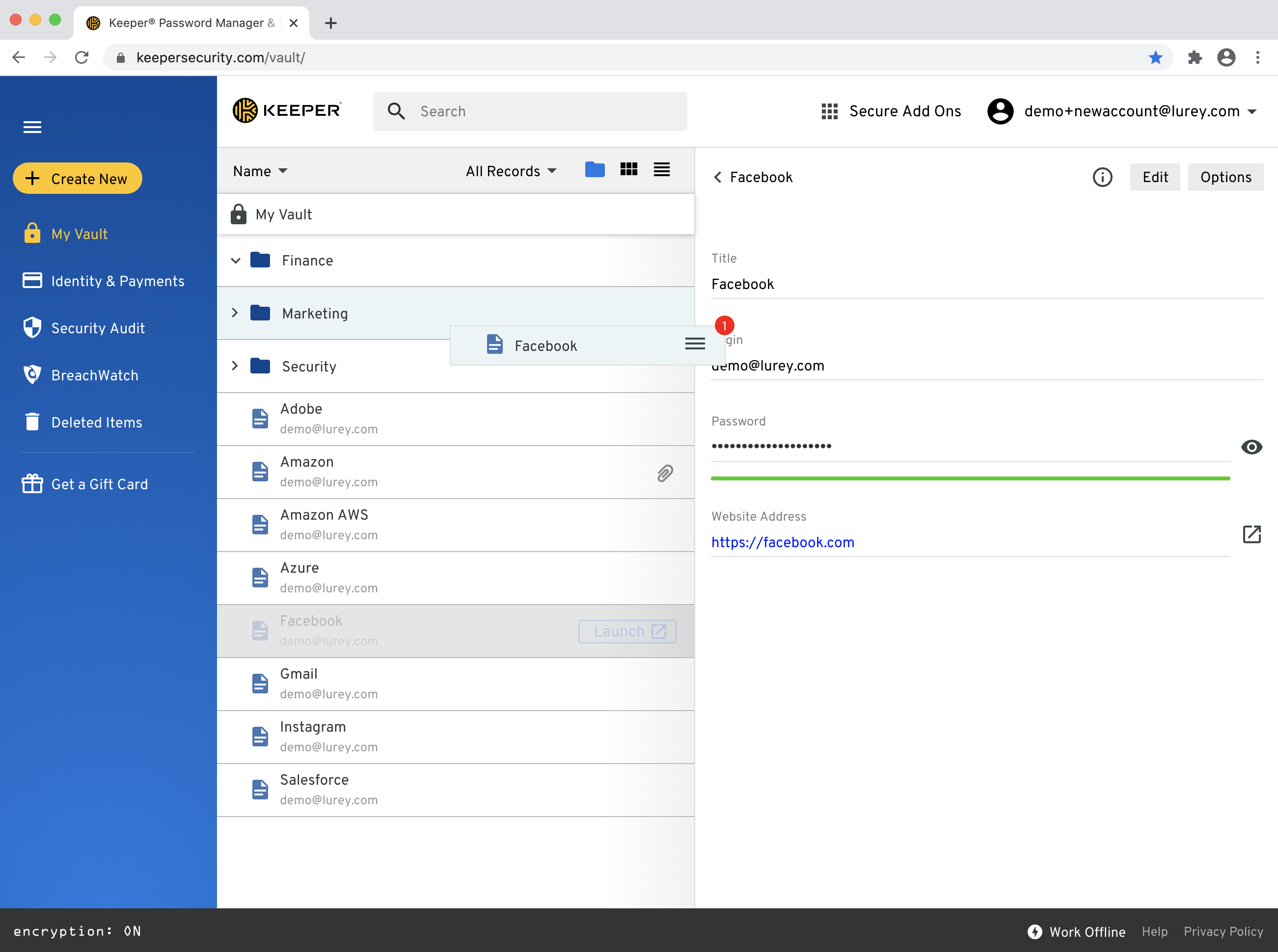The height and width of the screenshot is (952, 1278).
Task: Collapse the Finance folder
Action: [235, 261]
